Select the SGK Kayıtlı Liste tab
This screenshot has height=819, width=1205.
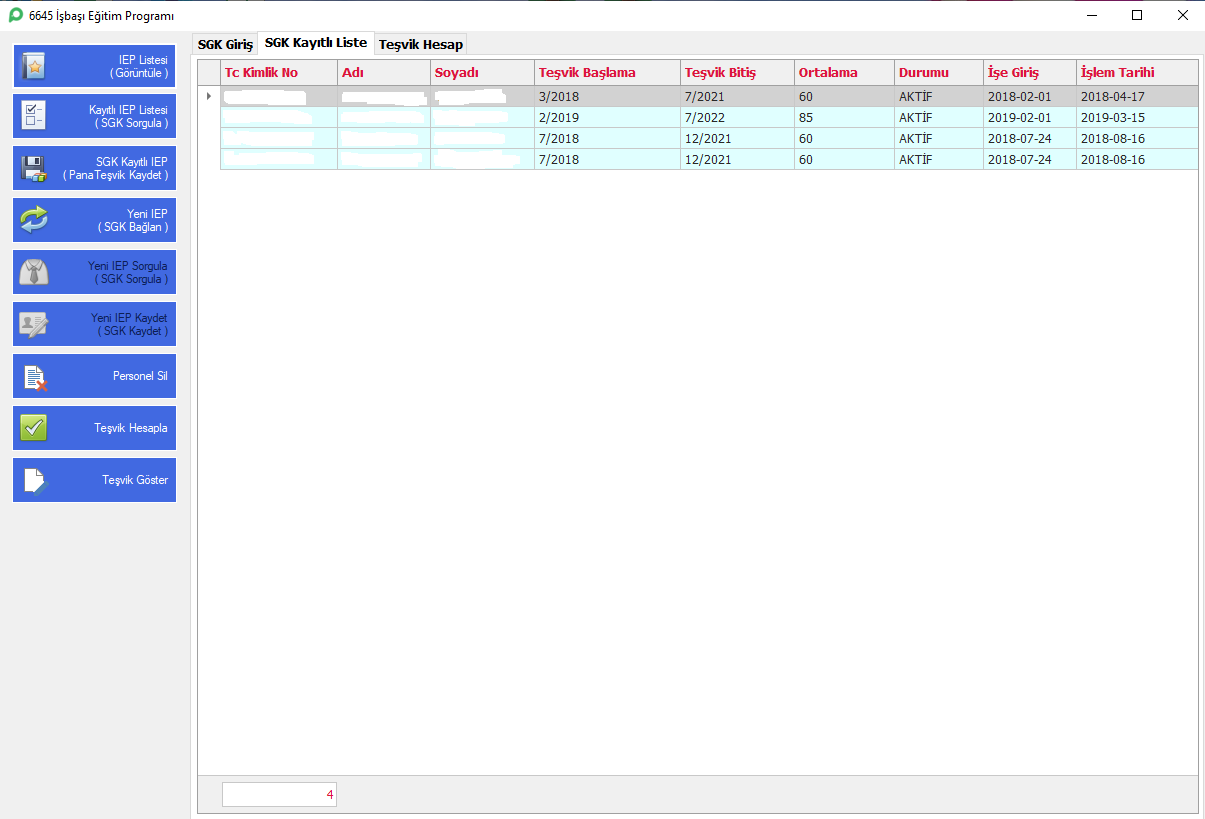click(x=316, y=43)
